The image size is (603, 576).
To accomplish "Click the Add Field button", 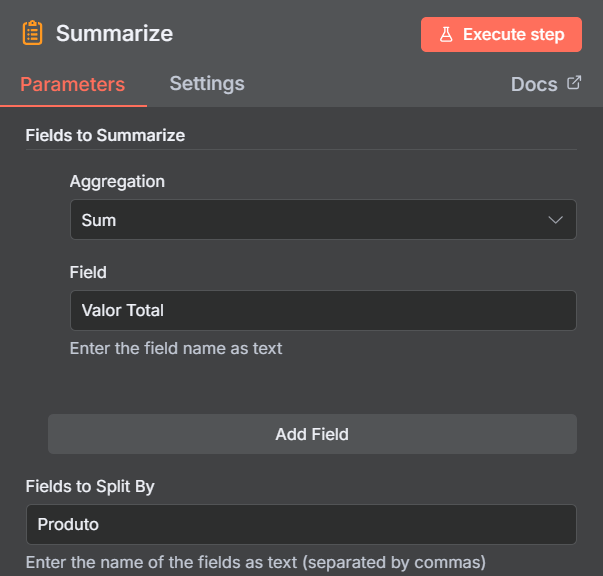I will [312, 434].
